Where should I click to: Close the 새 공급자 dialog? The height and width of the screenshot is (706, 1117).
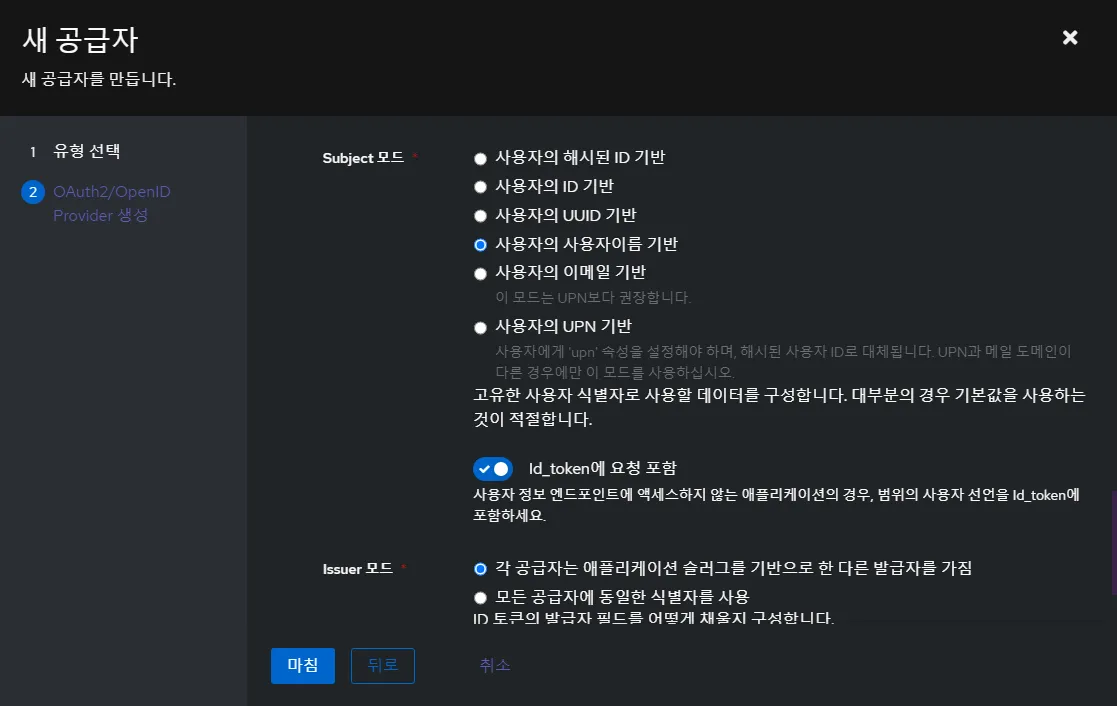pyautogui.click(x=1070, y=37)
